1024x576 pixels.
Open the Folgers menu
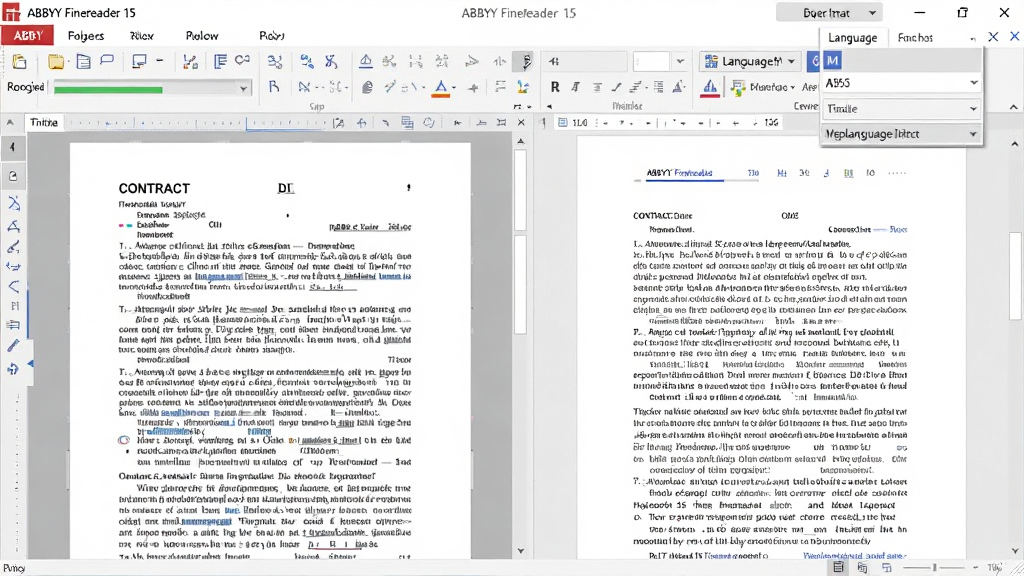pyautogui.click(x=86, y=36)
